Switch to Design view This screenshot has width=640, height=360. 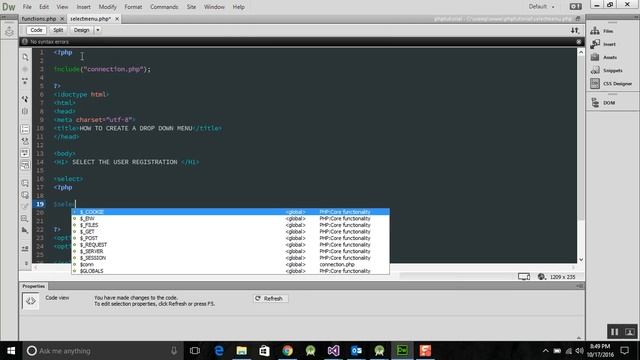coord(82,30)
